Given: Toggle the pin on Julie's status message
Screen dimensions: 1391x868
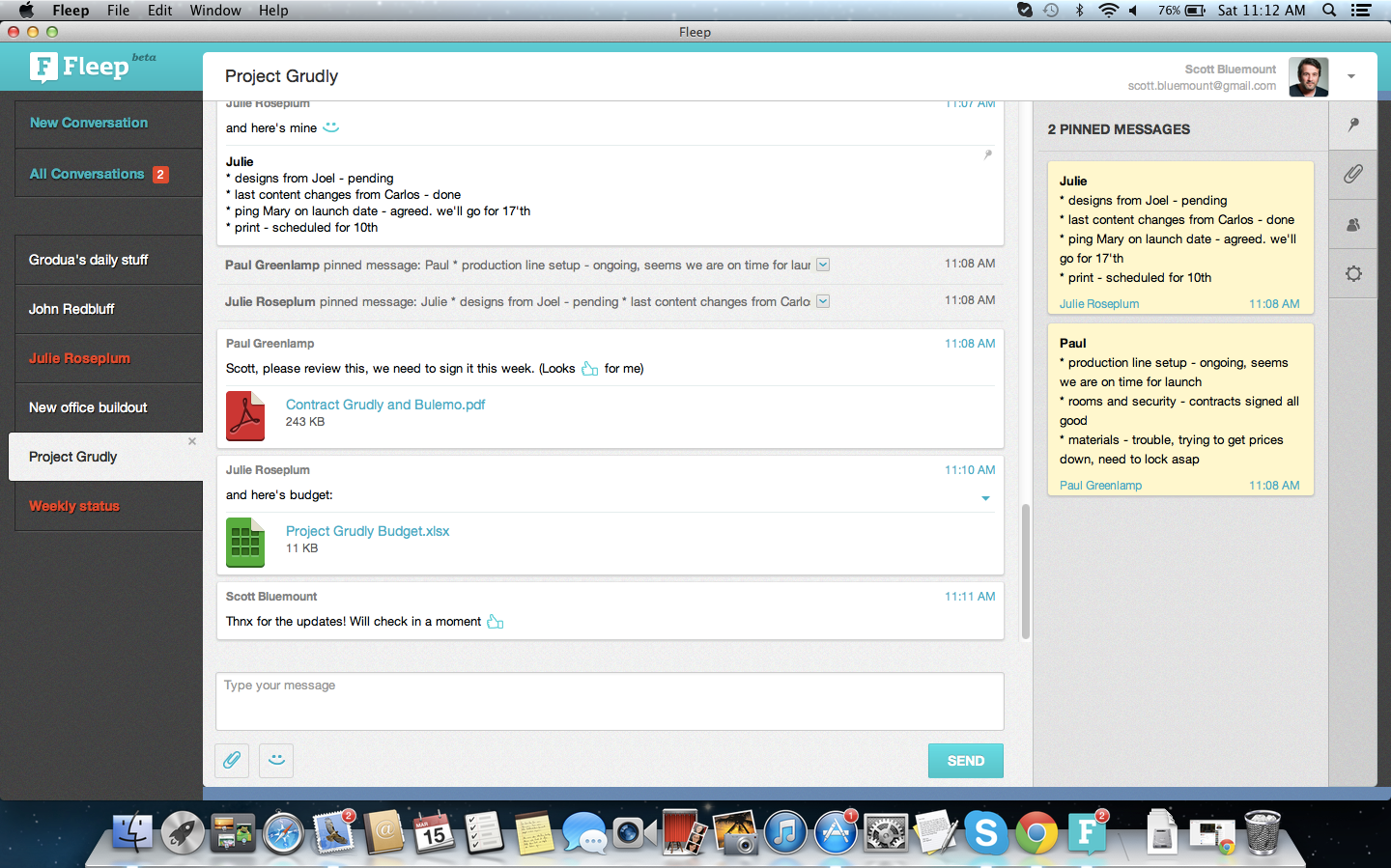Looking at the screenshot, I should 987,154.
